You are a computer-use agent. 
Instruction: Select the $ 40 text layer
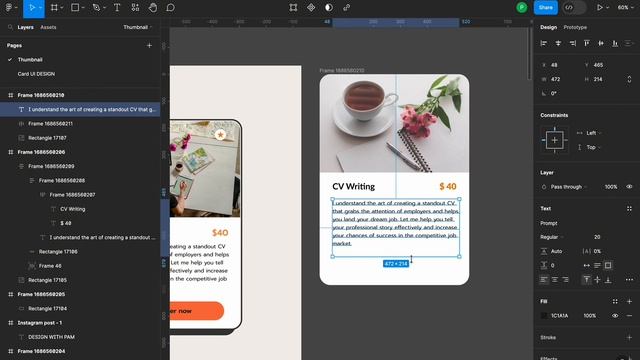pos(66,223)
